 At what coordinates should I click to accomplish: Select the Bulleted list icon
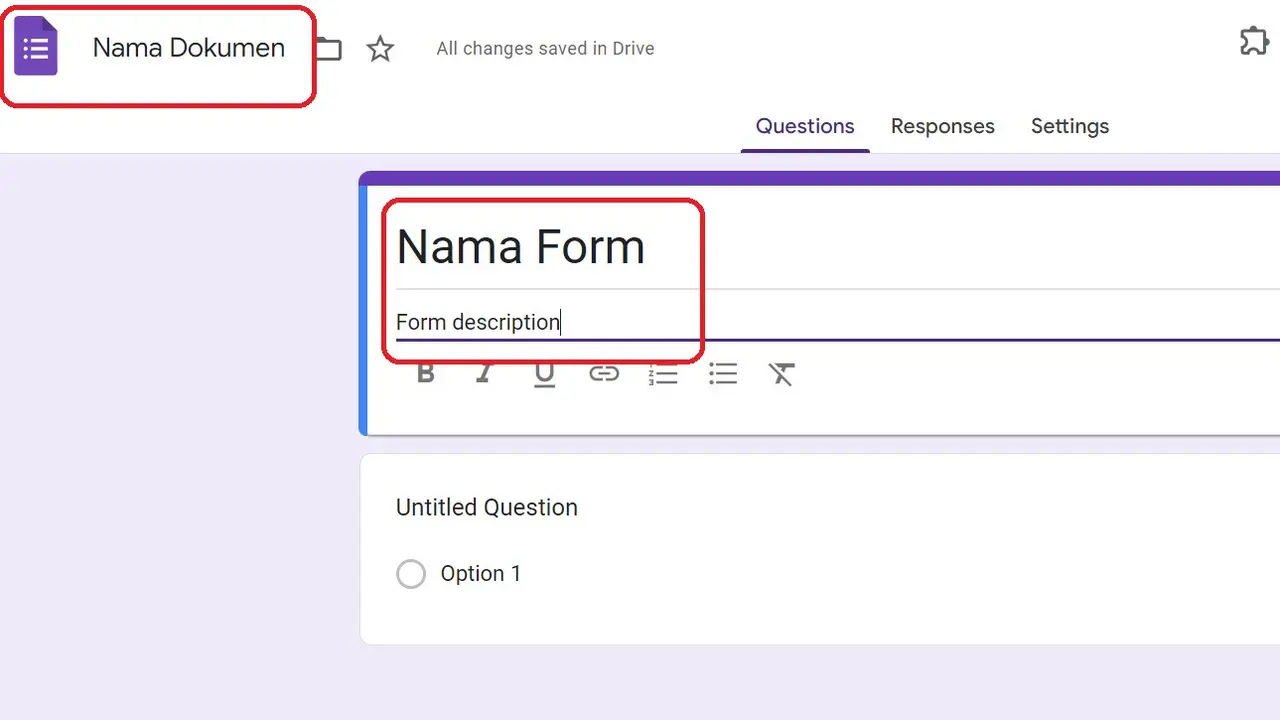[x=723, y=373]
